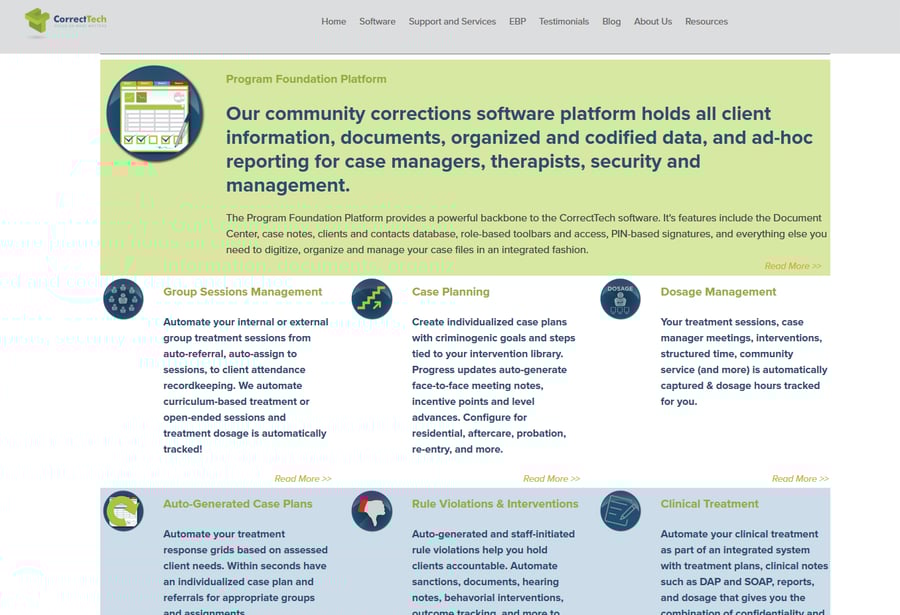Click the Dosage Management icon
This screenshot has width=900, height=615.
click(x=620, y=299)
